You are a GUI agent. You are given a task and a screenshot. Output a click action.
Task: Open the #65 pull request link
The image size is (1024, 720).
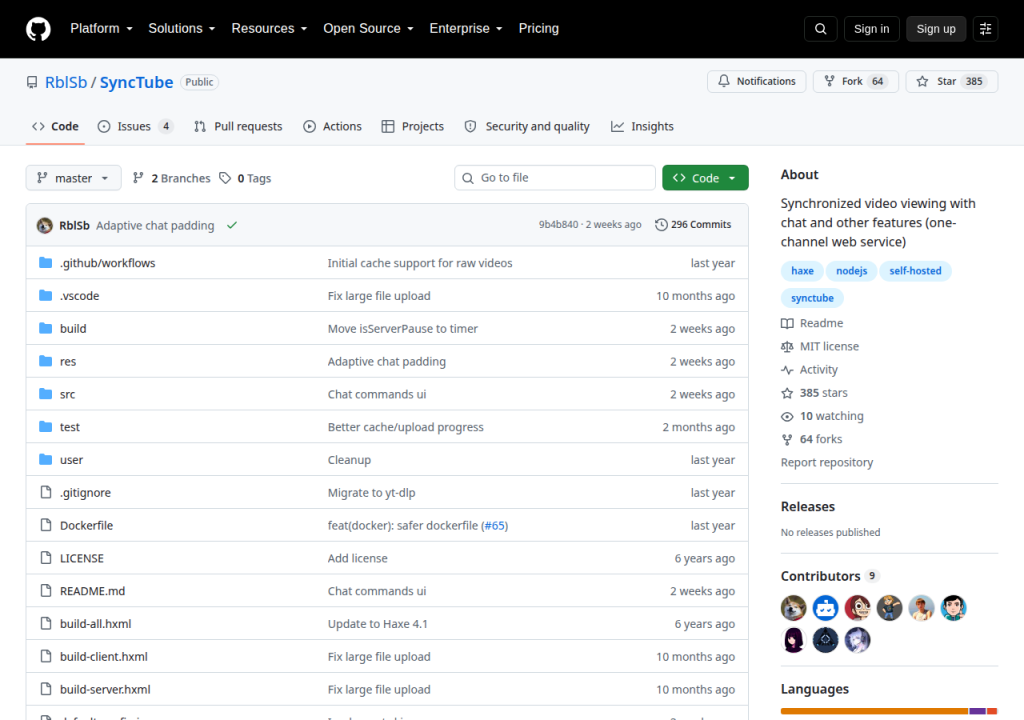pos(494,525)
